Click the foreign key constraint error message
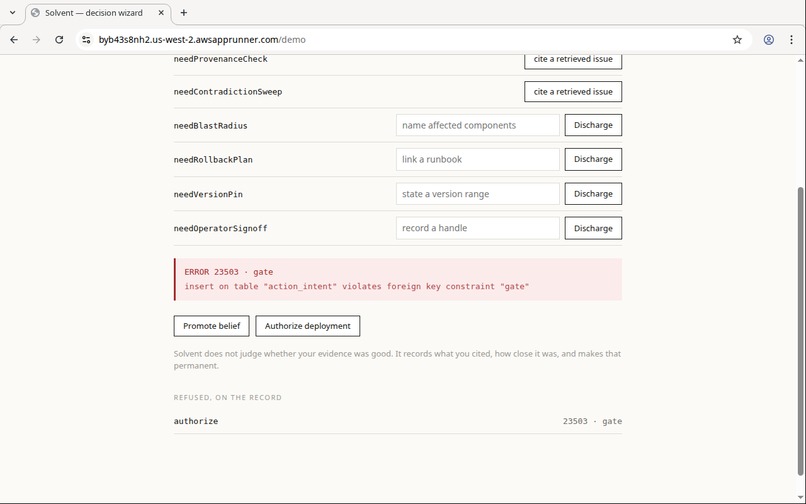 [x=357, y=286]
